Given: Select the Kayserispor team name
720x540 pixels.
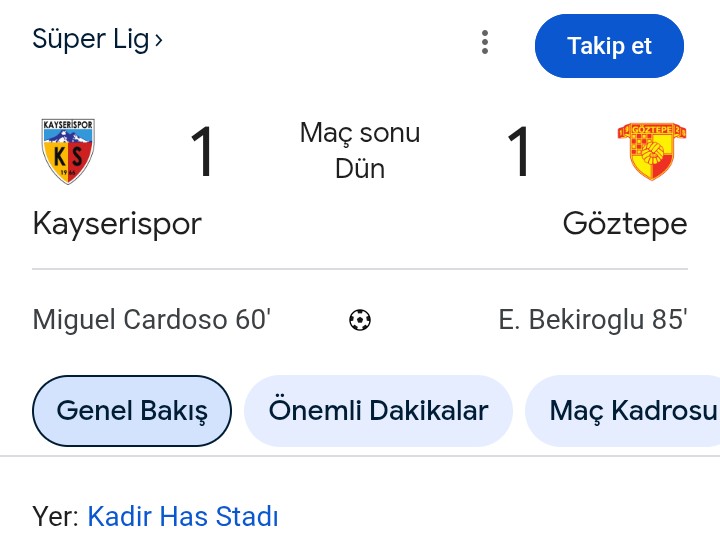Looking at the screenshot, I should coord(117,223).
